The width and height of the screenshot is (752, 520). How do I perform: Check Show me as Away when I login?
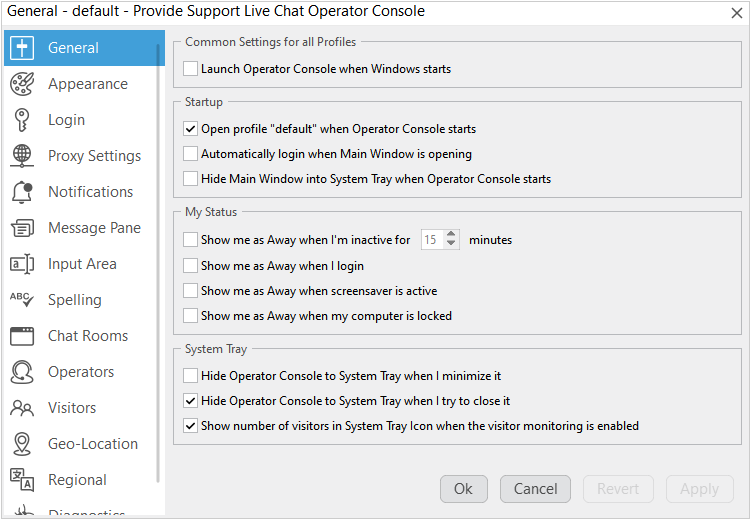(x=191, y=266)
